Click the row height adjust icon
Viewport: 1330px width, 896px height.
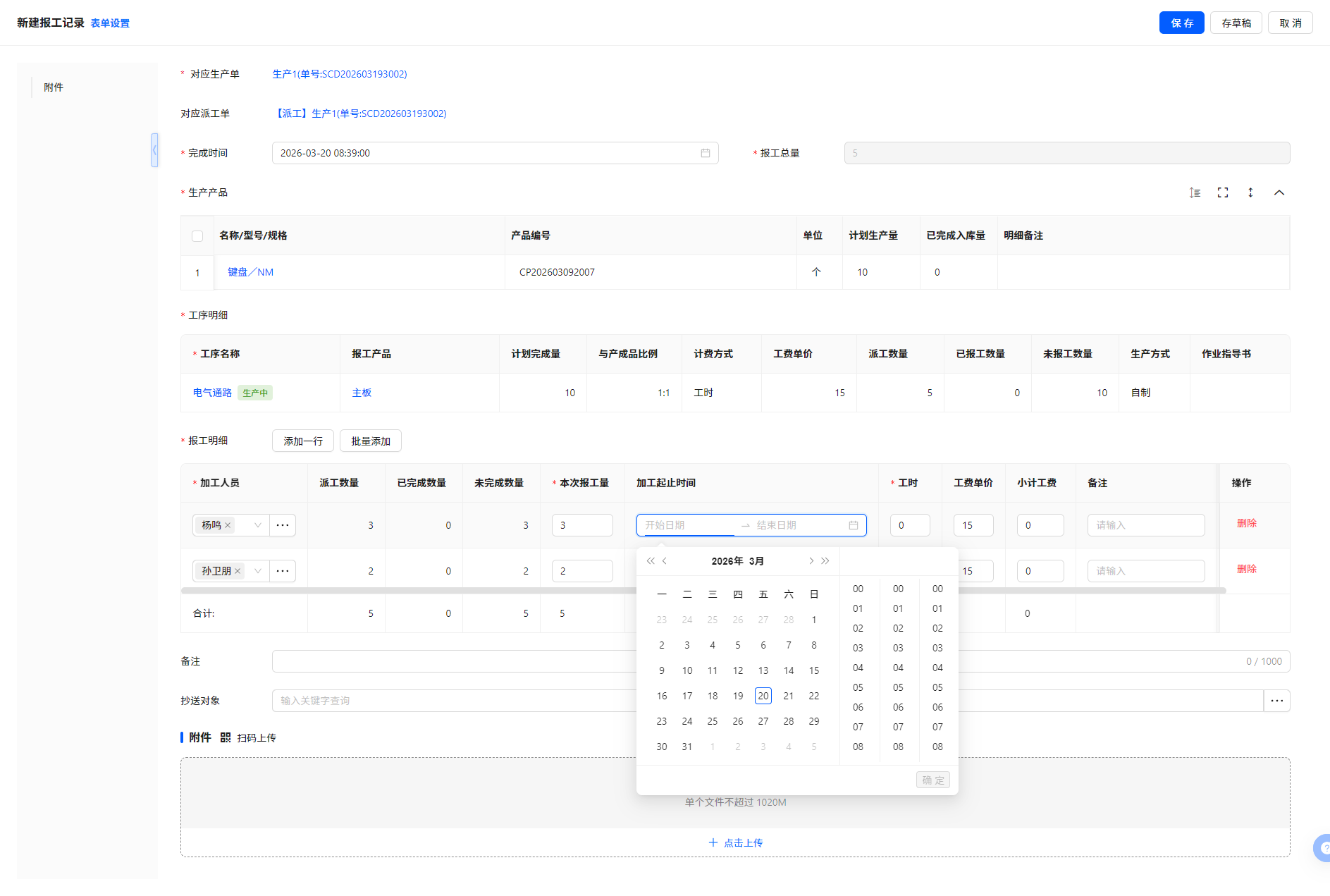(x=1195, y=192)
